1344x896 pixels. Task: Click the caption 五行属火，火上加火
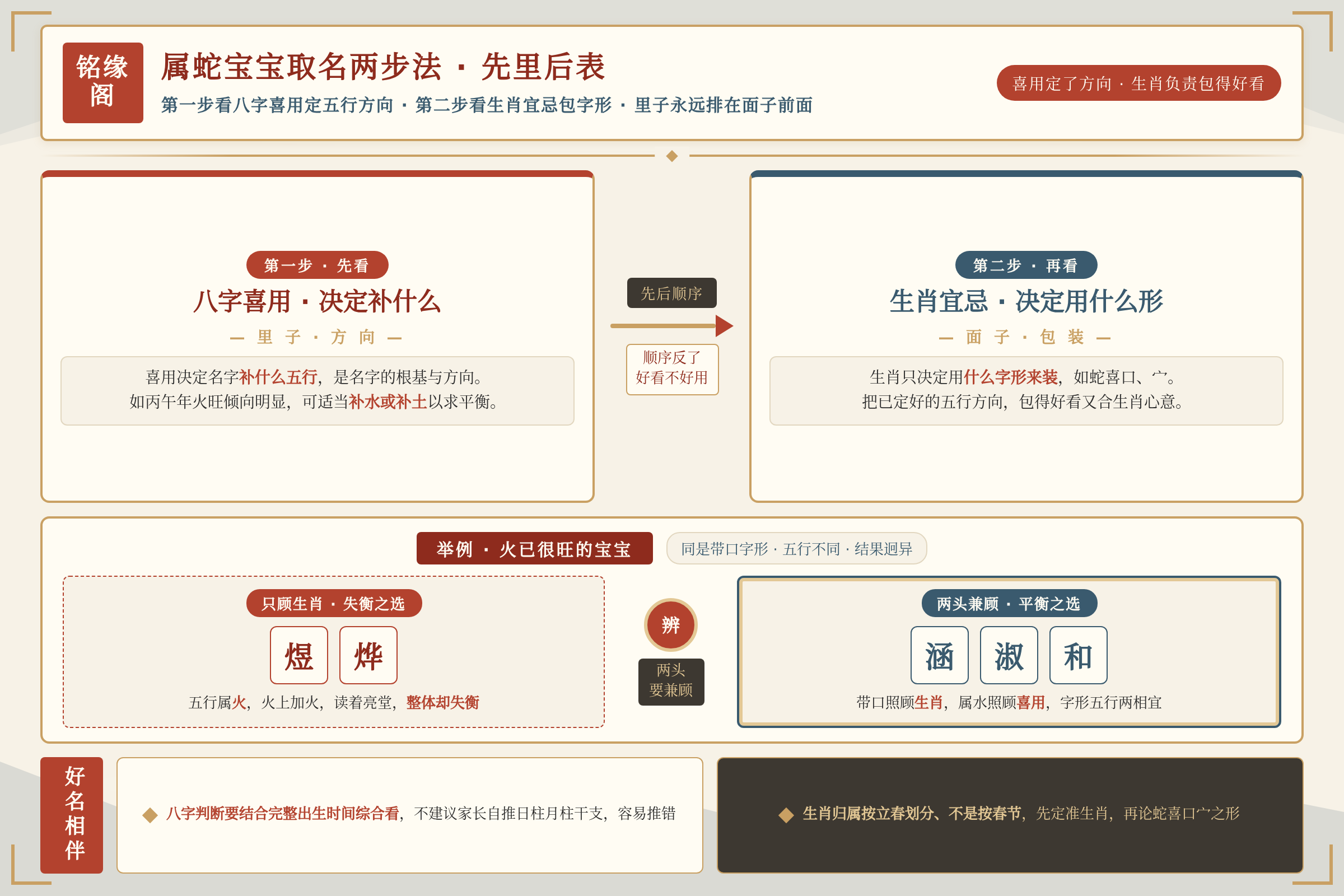click(334, 703)
